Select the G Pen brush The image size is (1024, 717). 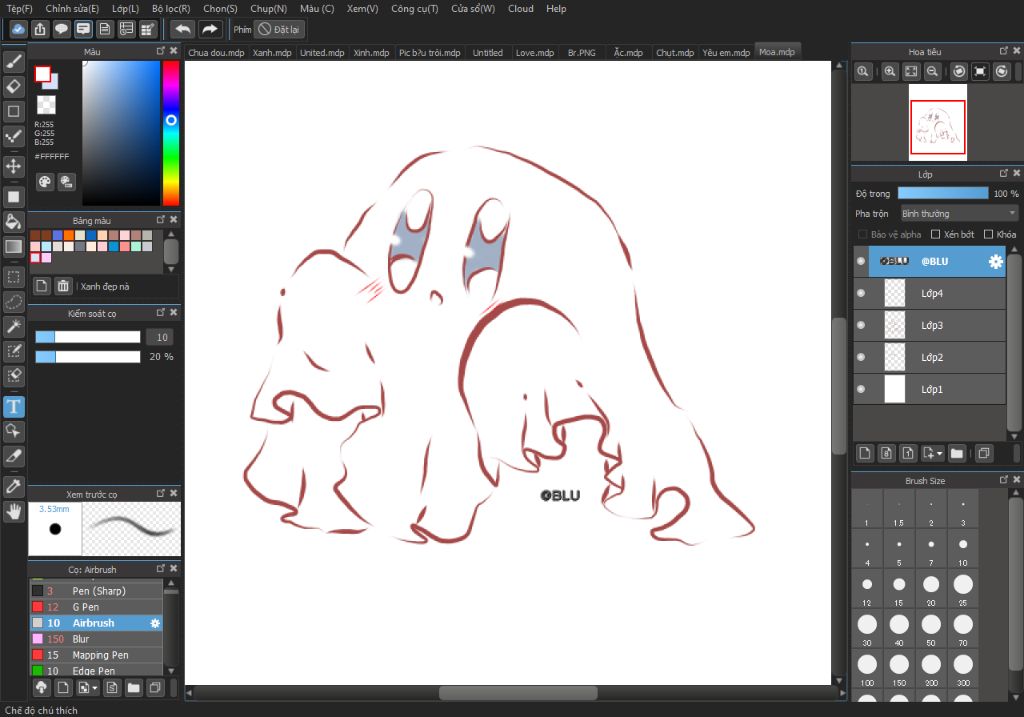click(x=96, y=607)
